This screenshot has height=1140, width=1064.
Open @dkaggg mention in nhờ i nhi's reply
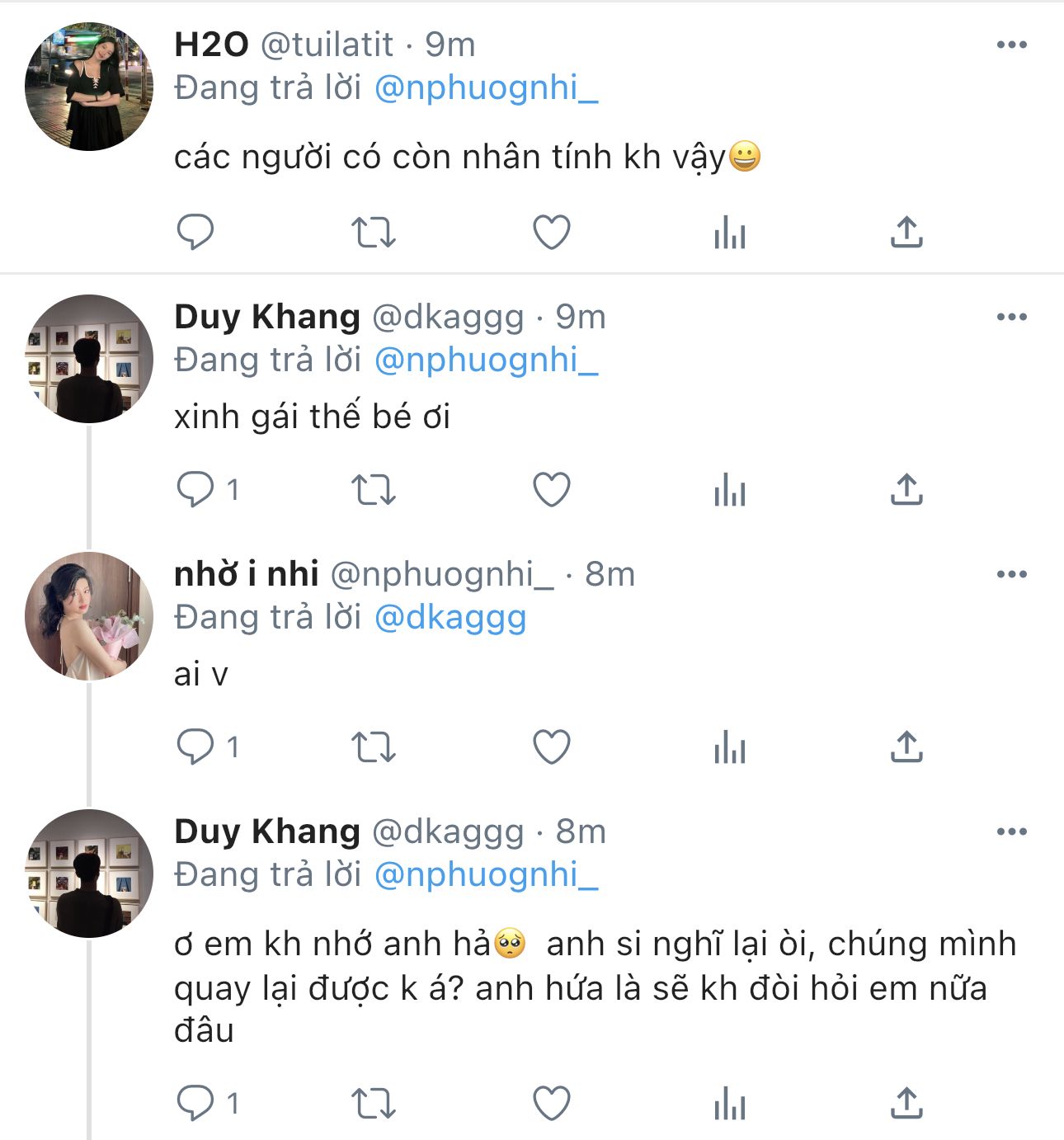point(450,618)
